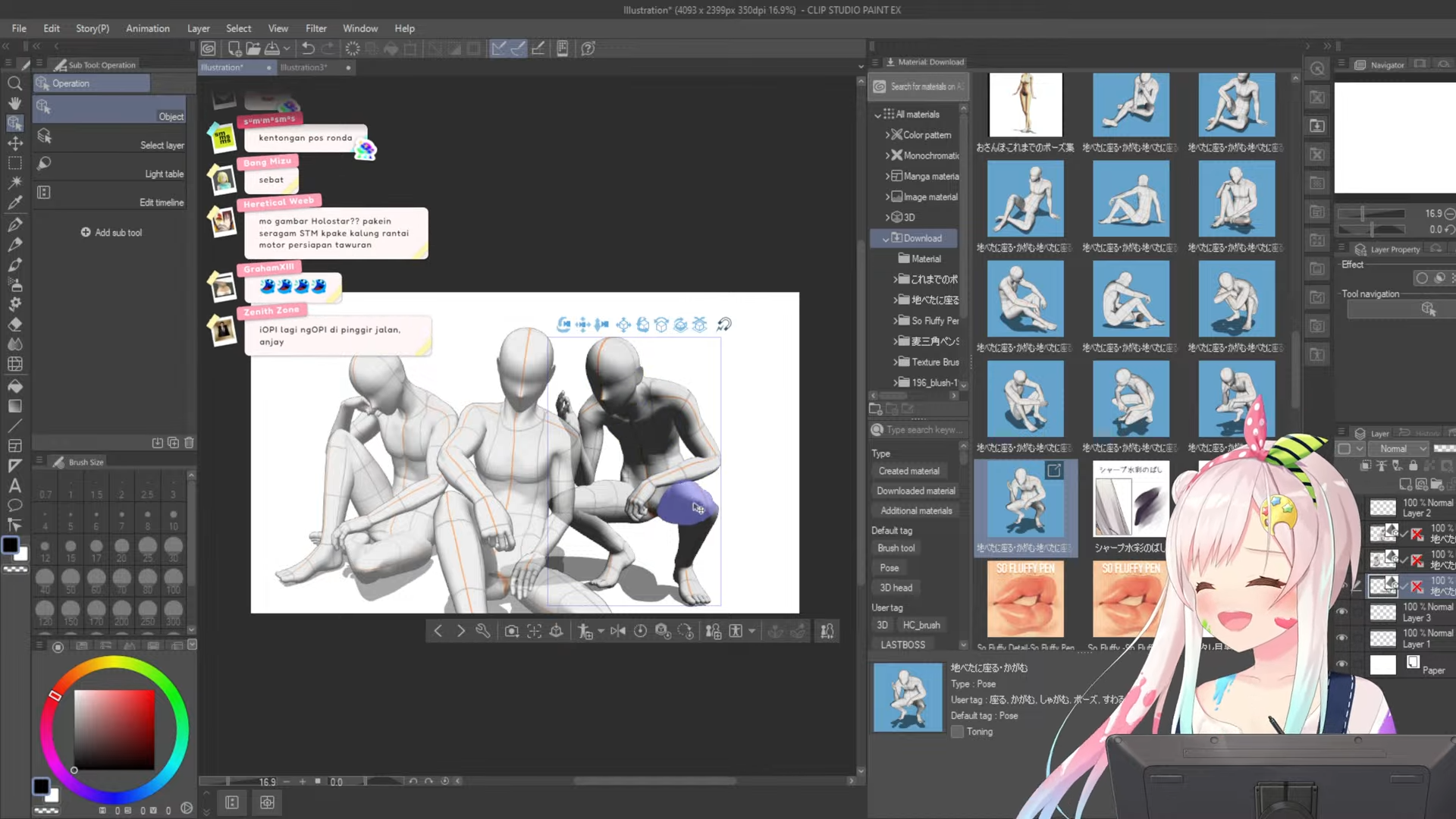Select the Operation object tool

(x=14, y=123)
